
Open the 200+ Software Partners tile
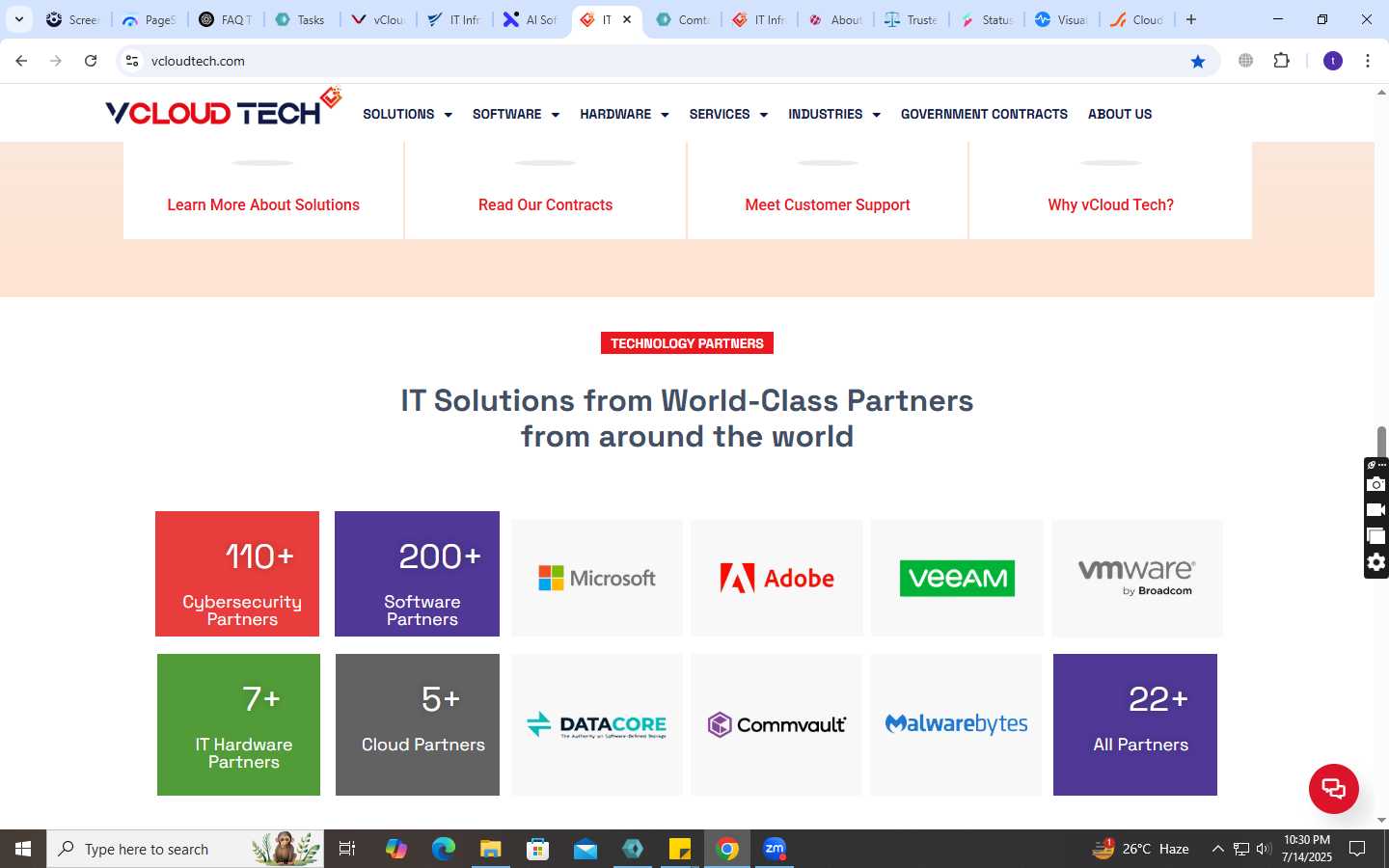(x=417, y=574)
